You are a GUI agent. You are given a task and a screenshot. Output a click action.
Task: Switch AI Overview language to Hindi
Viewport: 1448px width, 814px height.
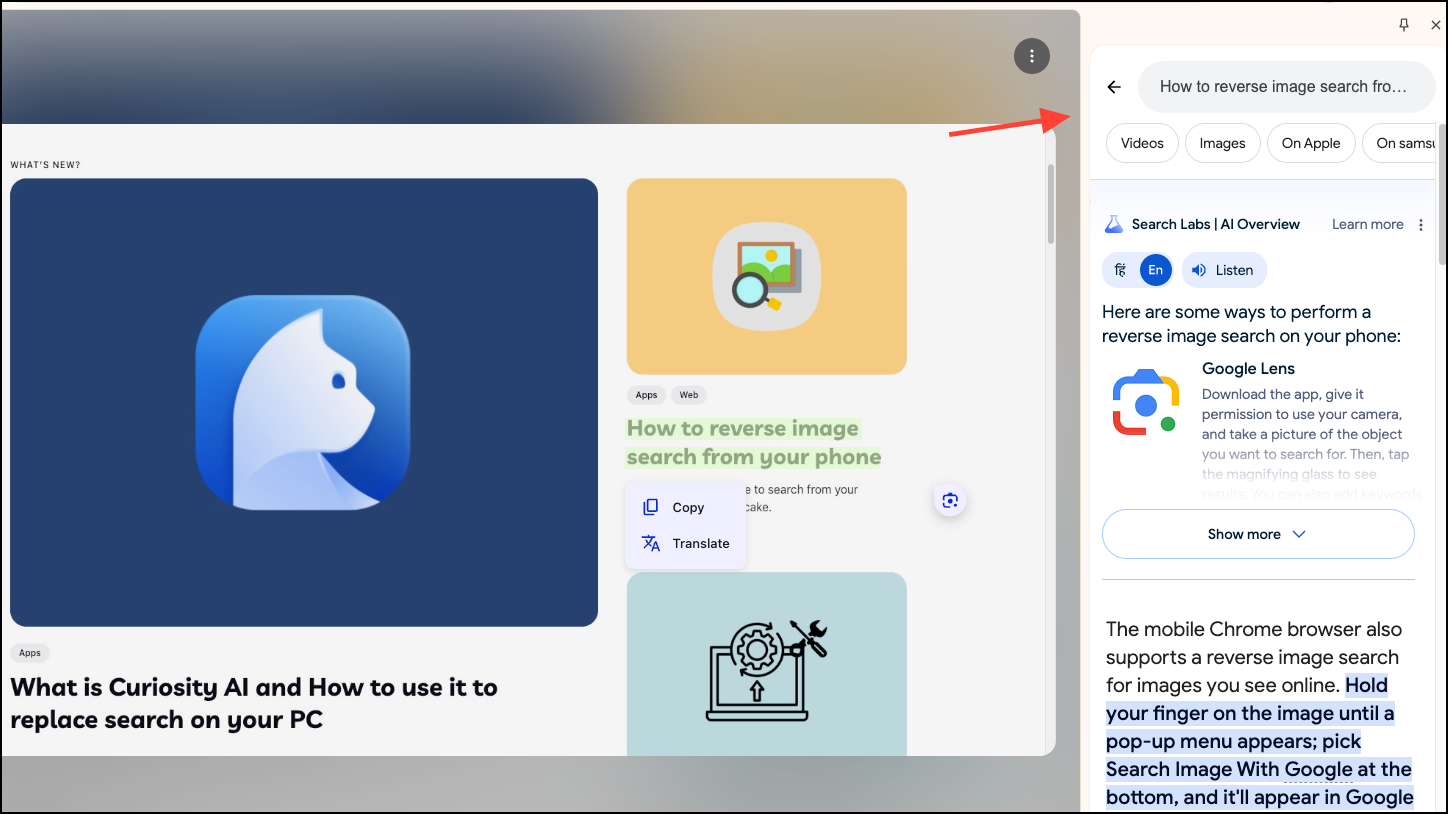1121,270
